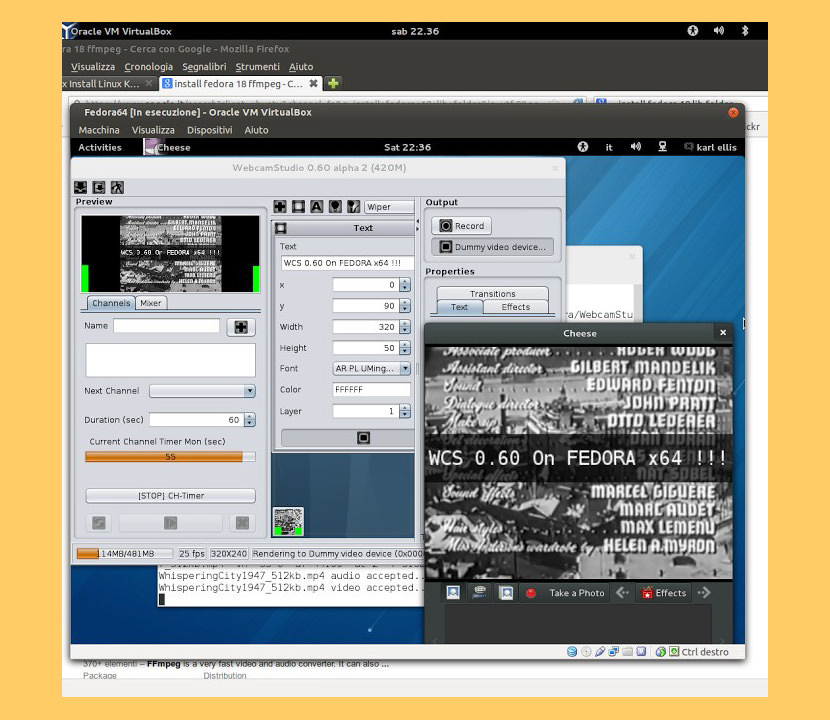Switch to the Mixer tab
The height and width of the screenshot is (720, 830).
[x=150, y=303]
